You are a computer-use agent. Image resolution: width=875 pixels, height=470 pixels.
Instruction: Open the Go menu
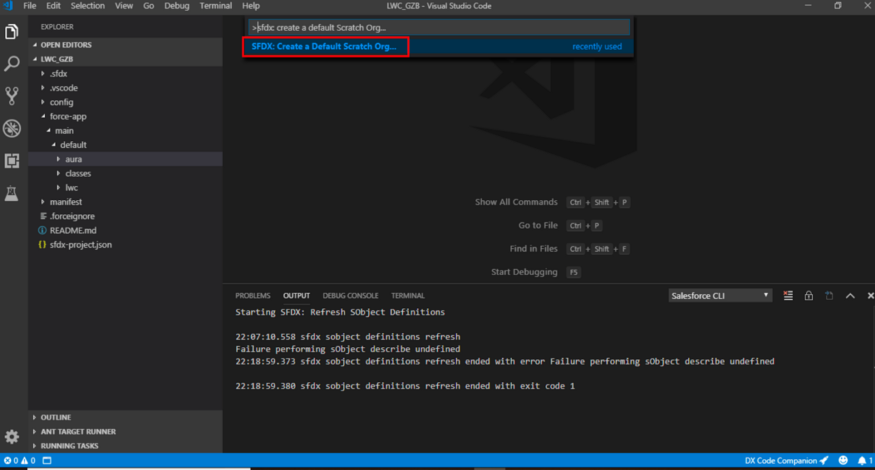click(x=148, y=6)
